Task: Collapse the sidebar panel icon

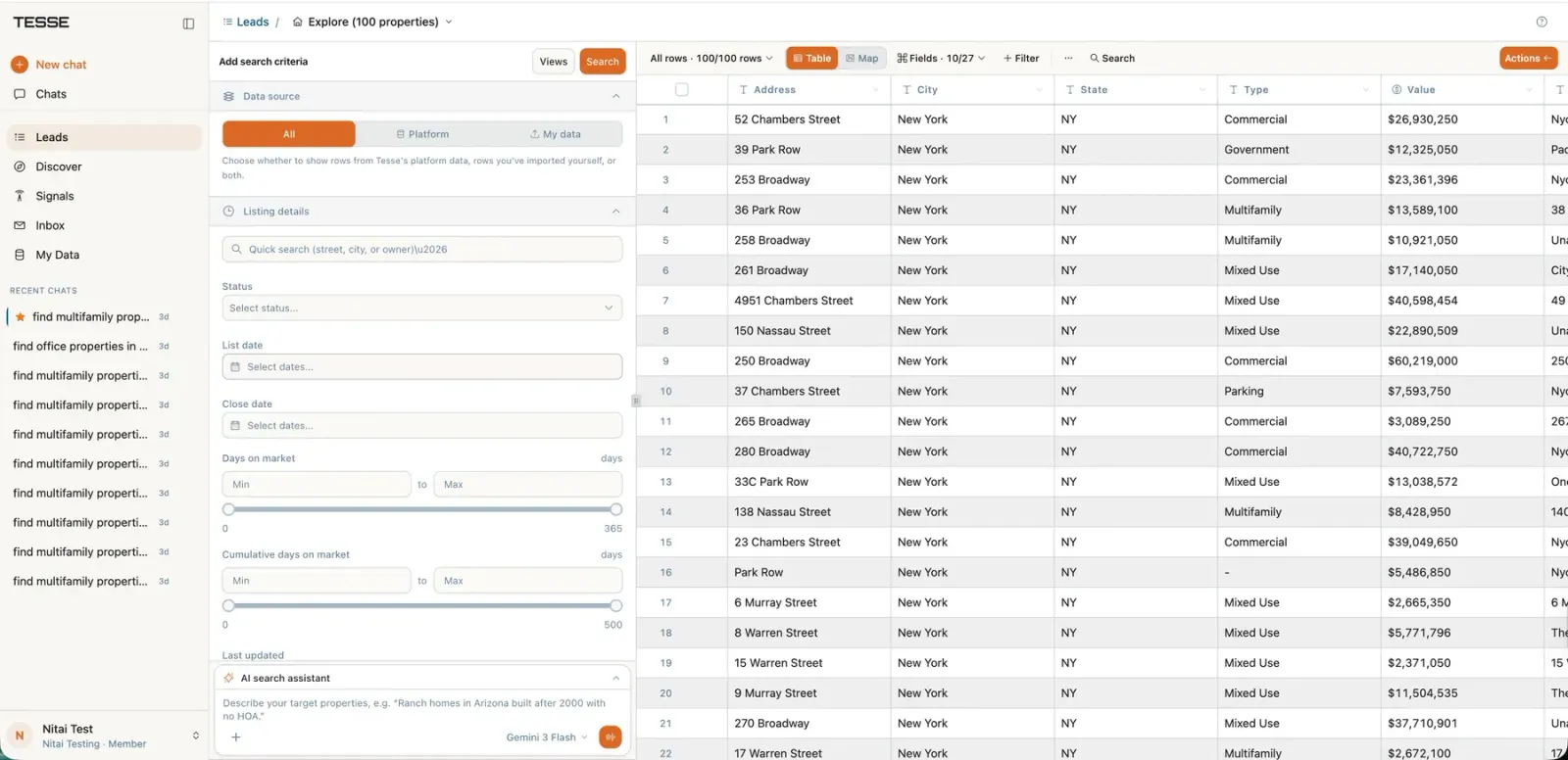Action: [188, 24]
